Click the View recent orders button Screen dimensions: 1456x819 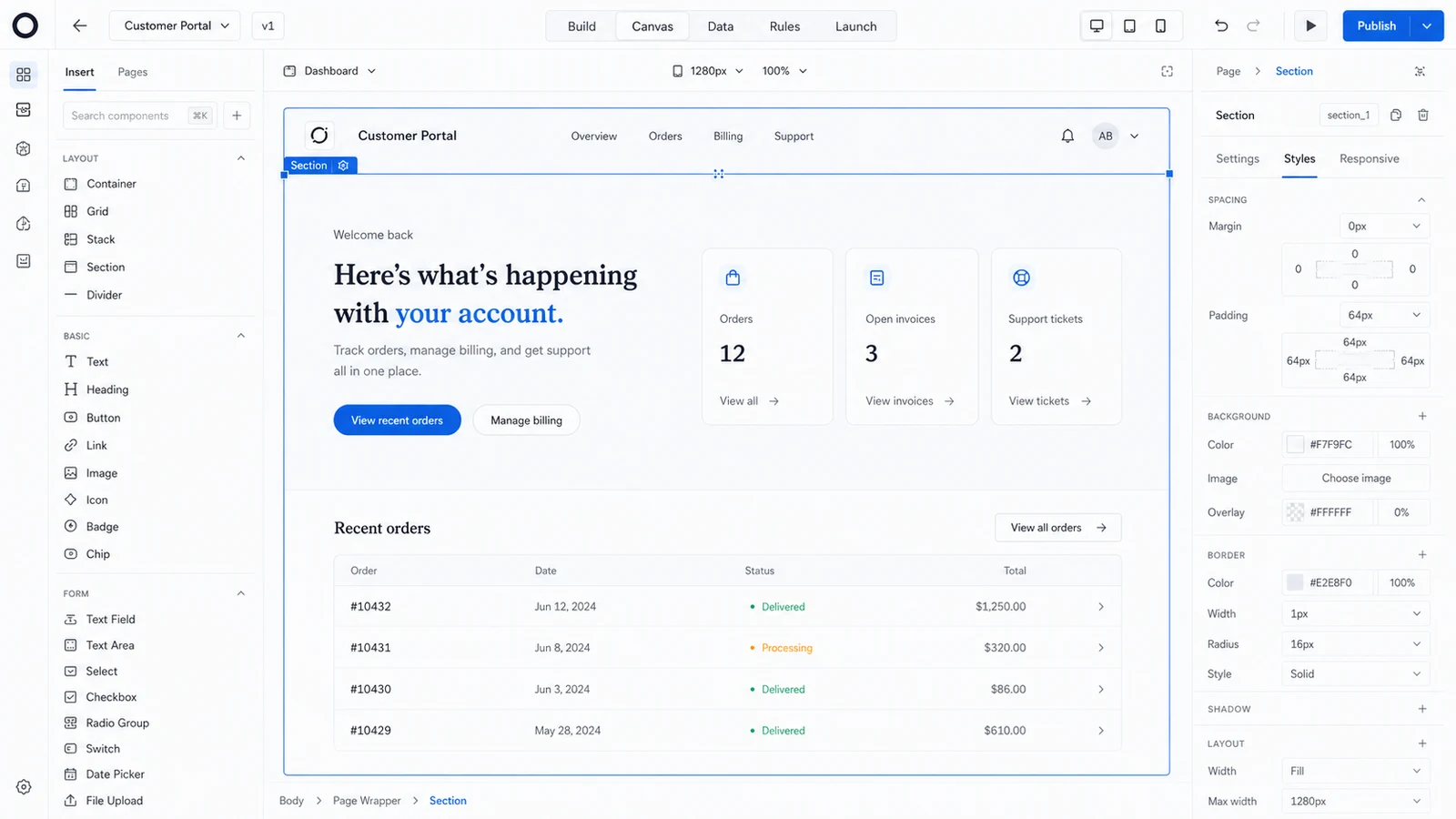click(x=397, y=420)
